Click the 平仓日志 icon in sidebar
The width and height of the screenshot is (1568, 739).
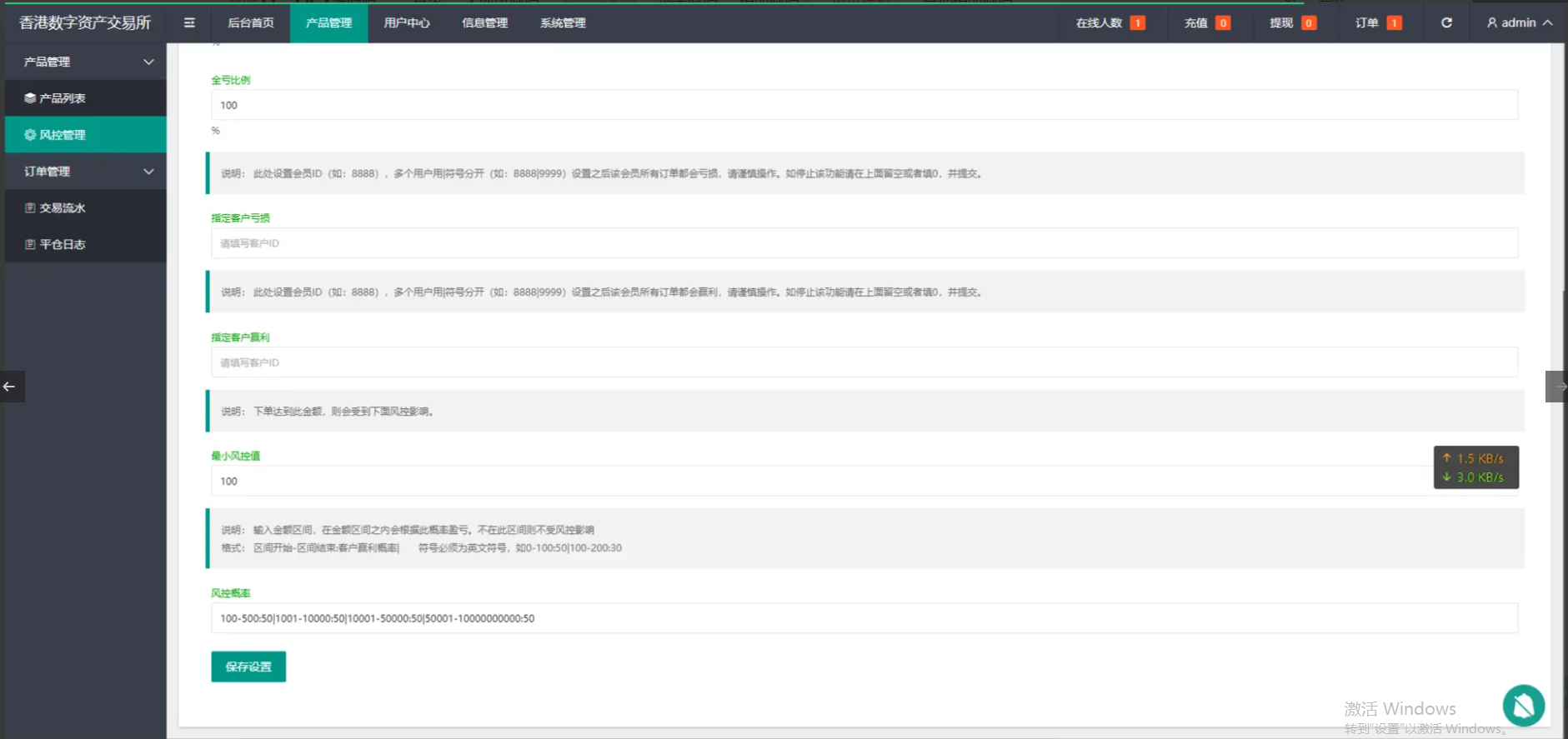click(30, 245)
